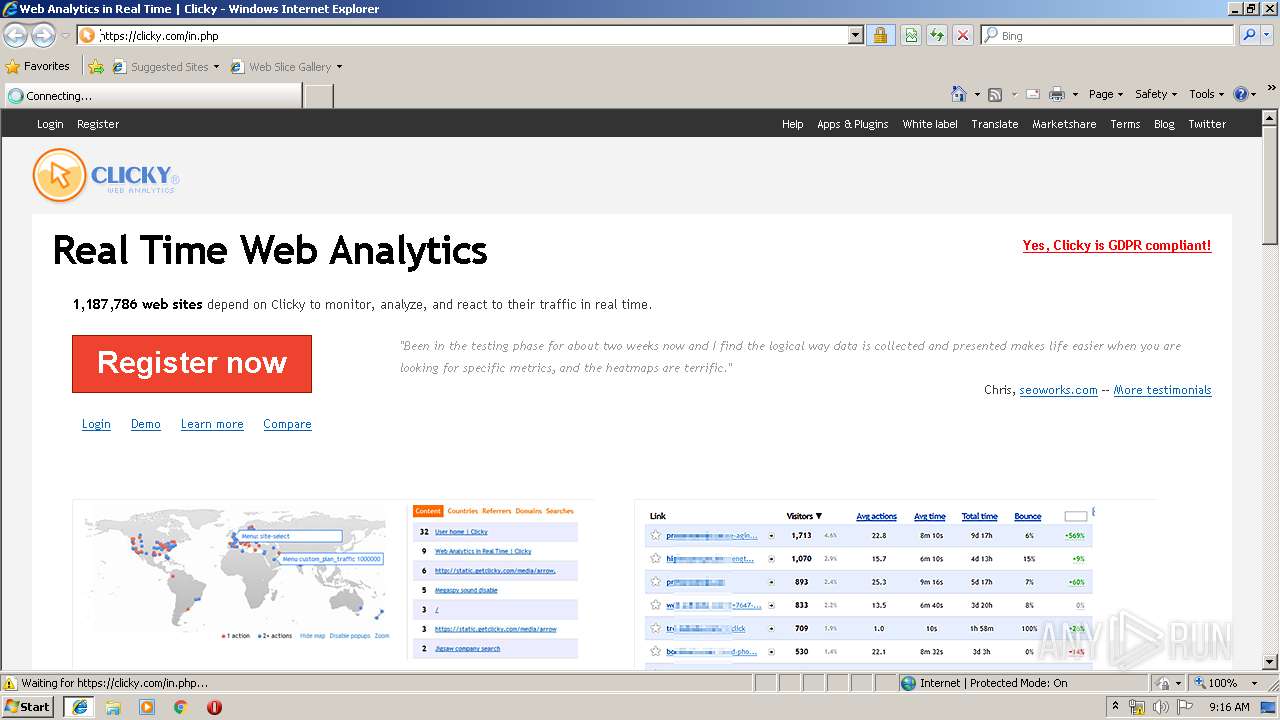Click the Clicky logo

tap(106, 176)
